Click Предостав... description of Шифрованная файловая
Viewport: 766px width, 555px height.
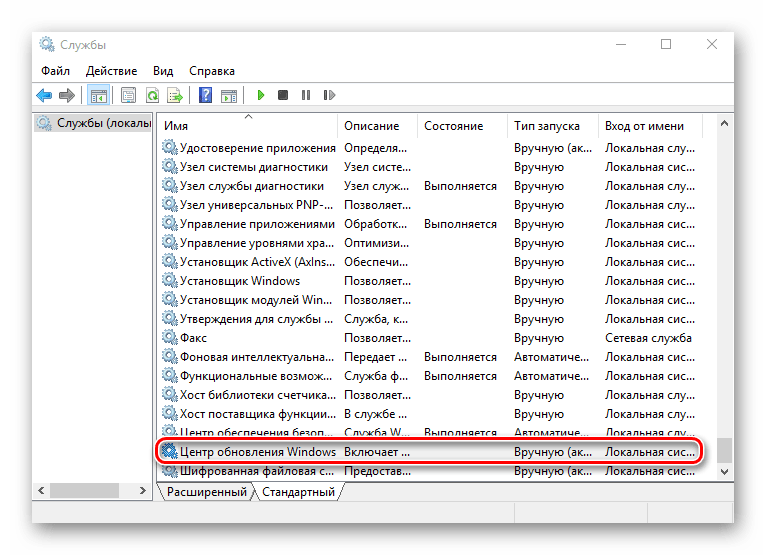[377, 471]
